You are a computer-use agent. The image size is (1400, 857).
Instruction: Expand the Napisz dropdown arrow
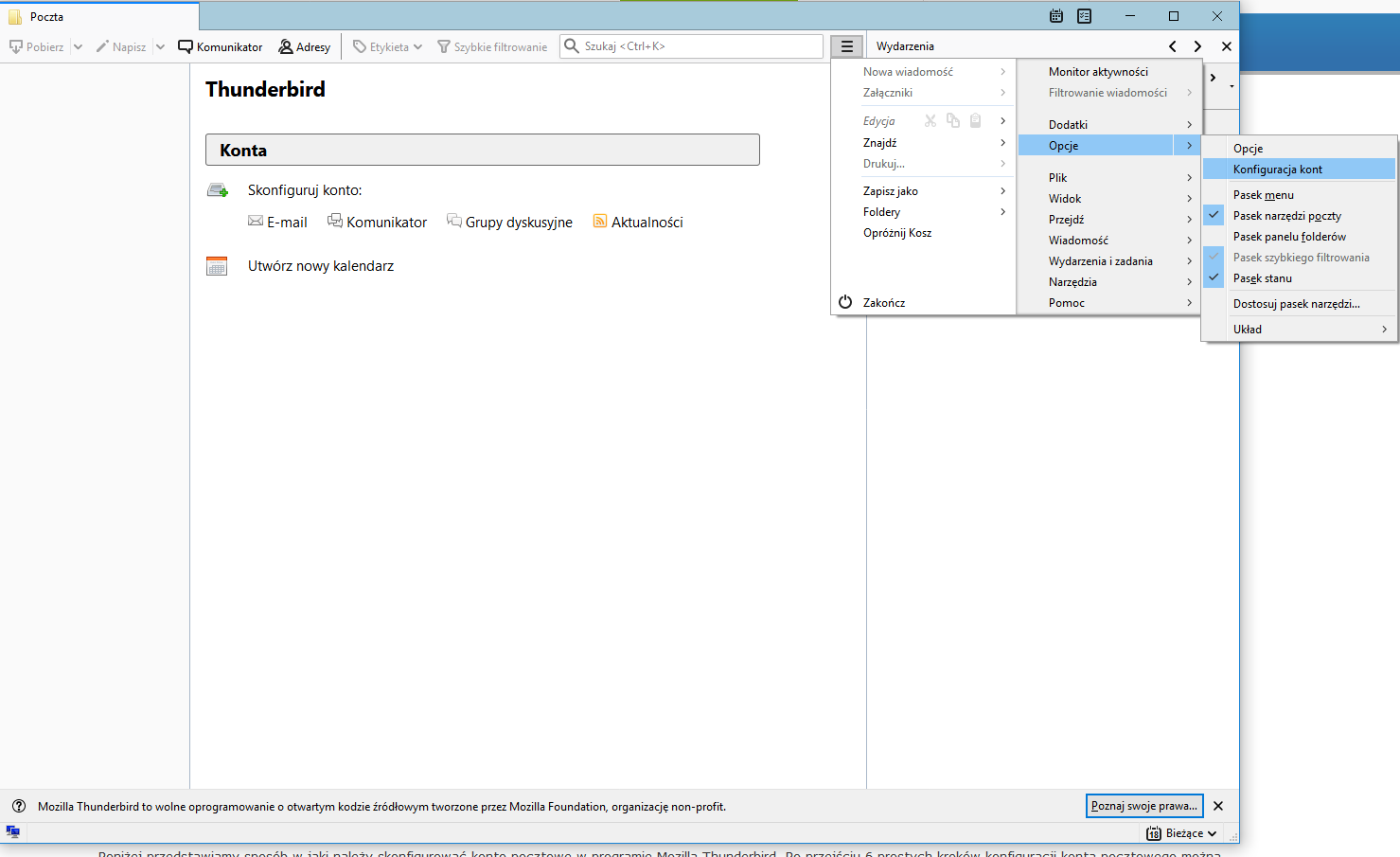(x=160, y=46)
